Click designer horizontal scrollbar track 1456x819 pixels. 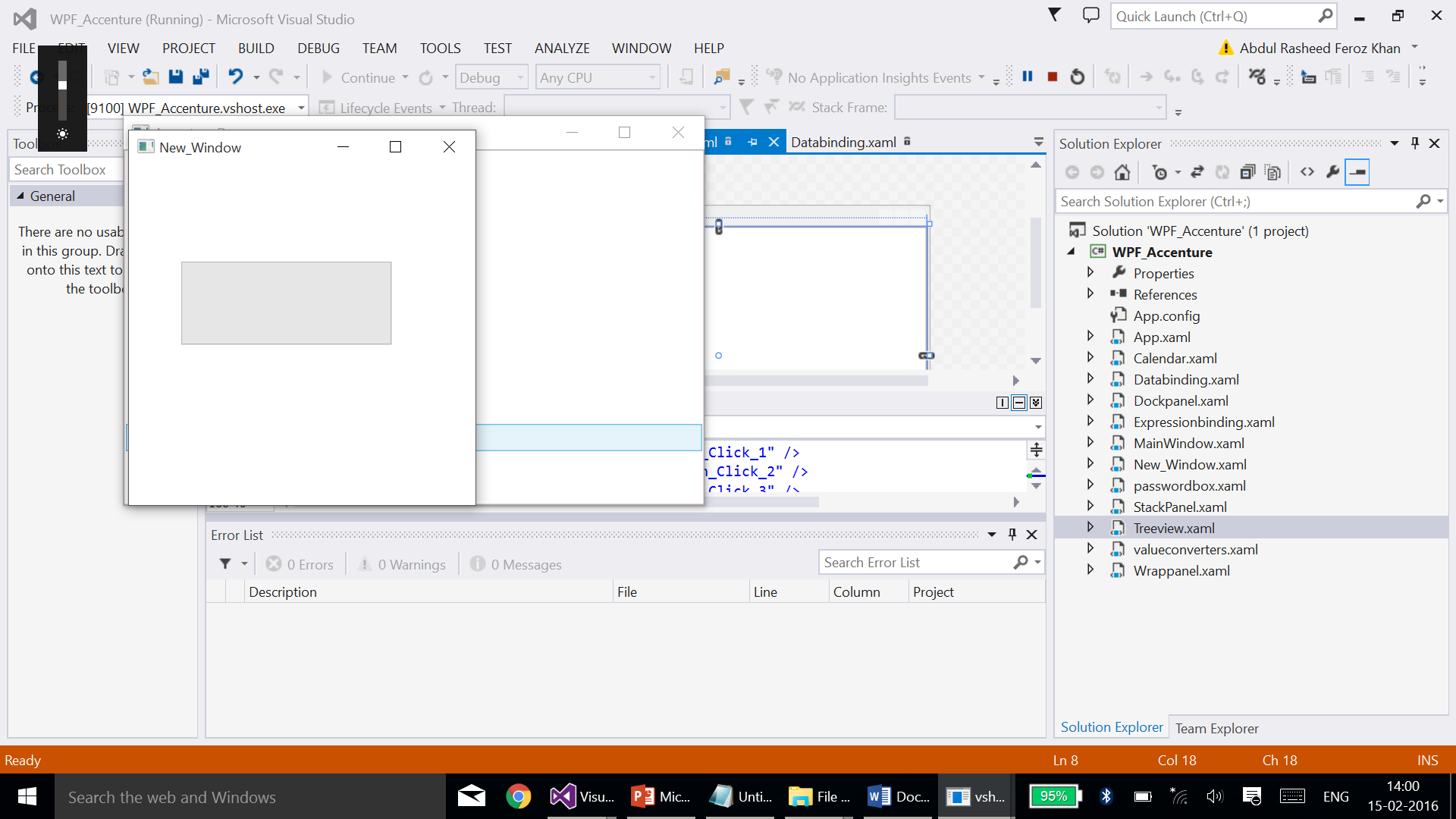pyautogui.click(x=816, y=381)
